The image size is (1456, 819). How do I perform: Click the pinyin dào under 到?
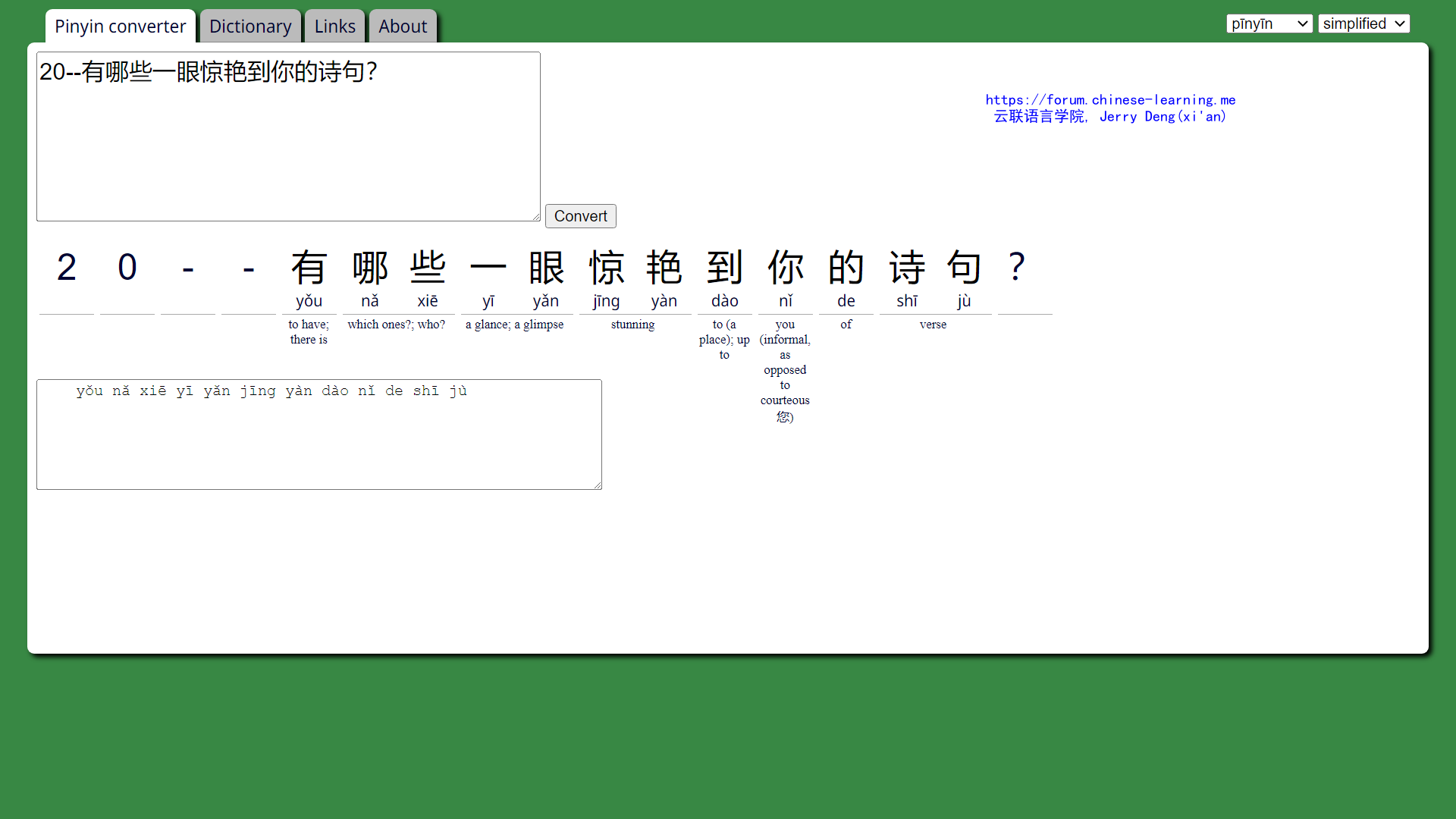[x=725, y=301]
